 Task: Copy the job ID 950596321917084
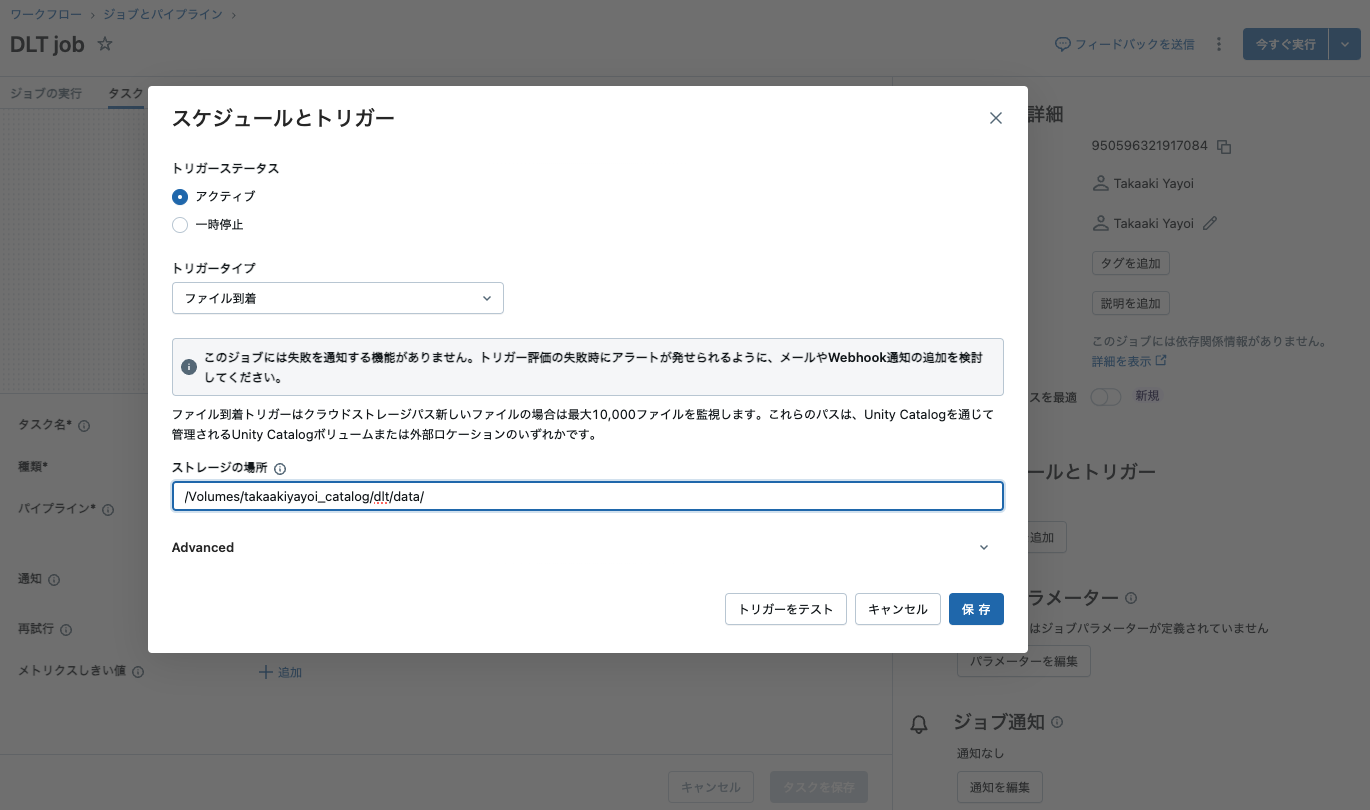tap(1224, 145)
